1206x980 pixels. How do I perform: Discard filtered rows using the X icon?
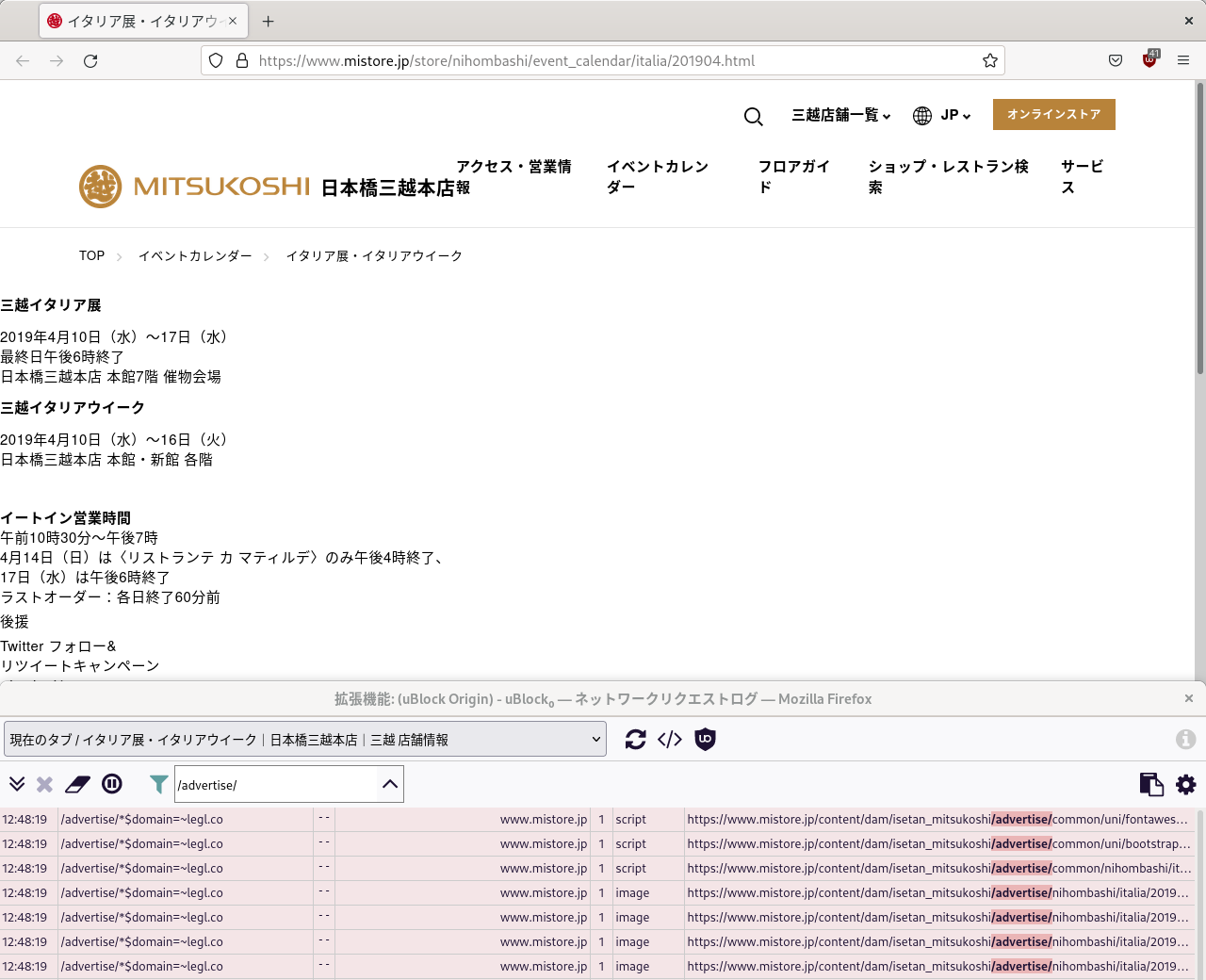pos(43,784)
